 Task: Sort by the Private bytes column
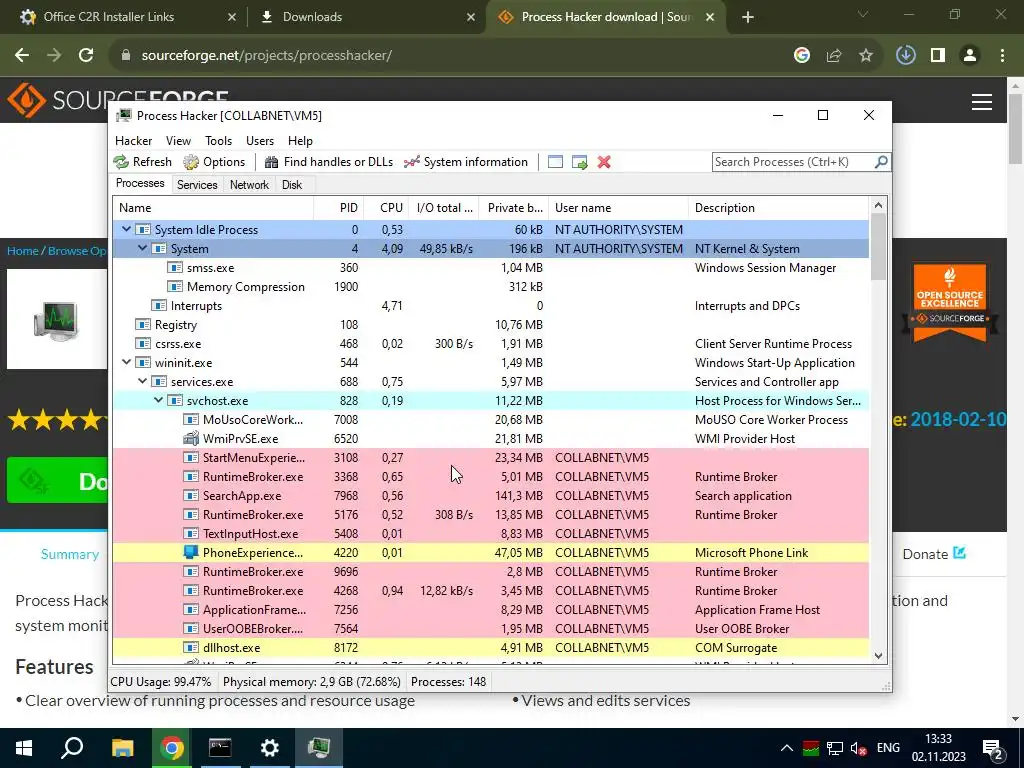tap(514, 208)
